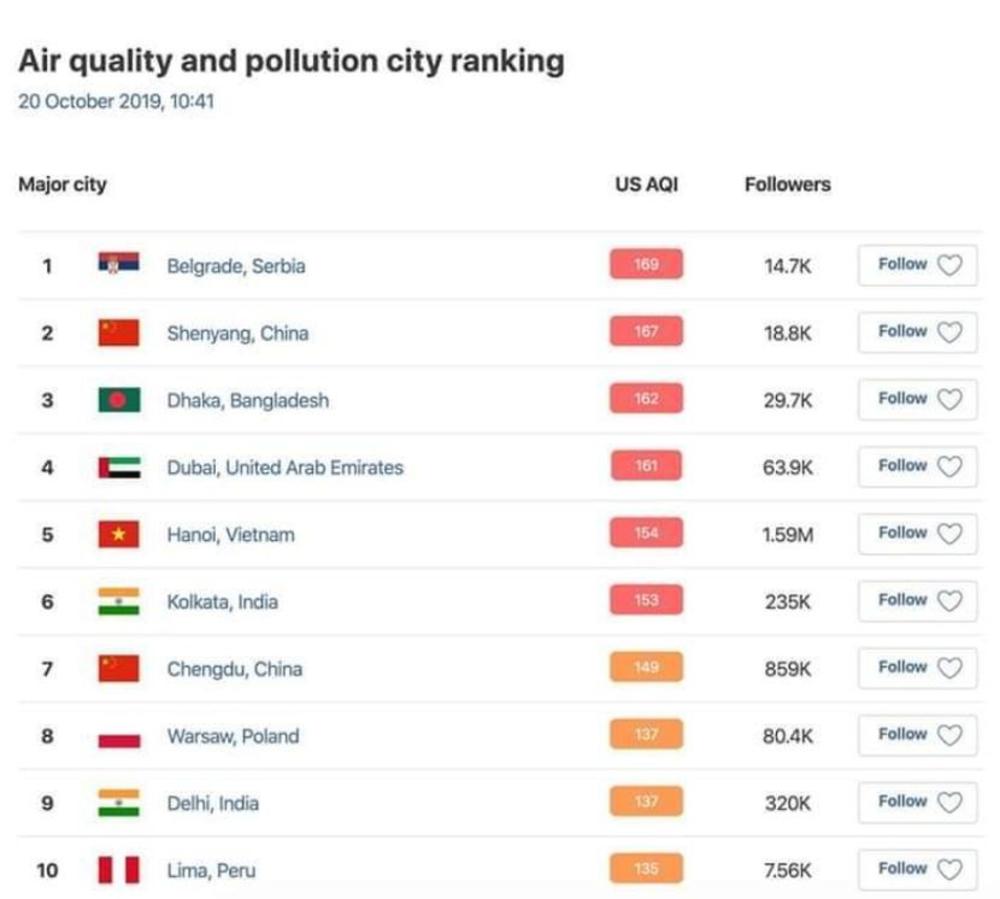Click the United Arab Emirates flag icon
Screen dimensions: 1000x899
coord(118,467)
